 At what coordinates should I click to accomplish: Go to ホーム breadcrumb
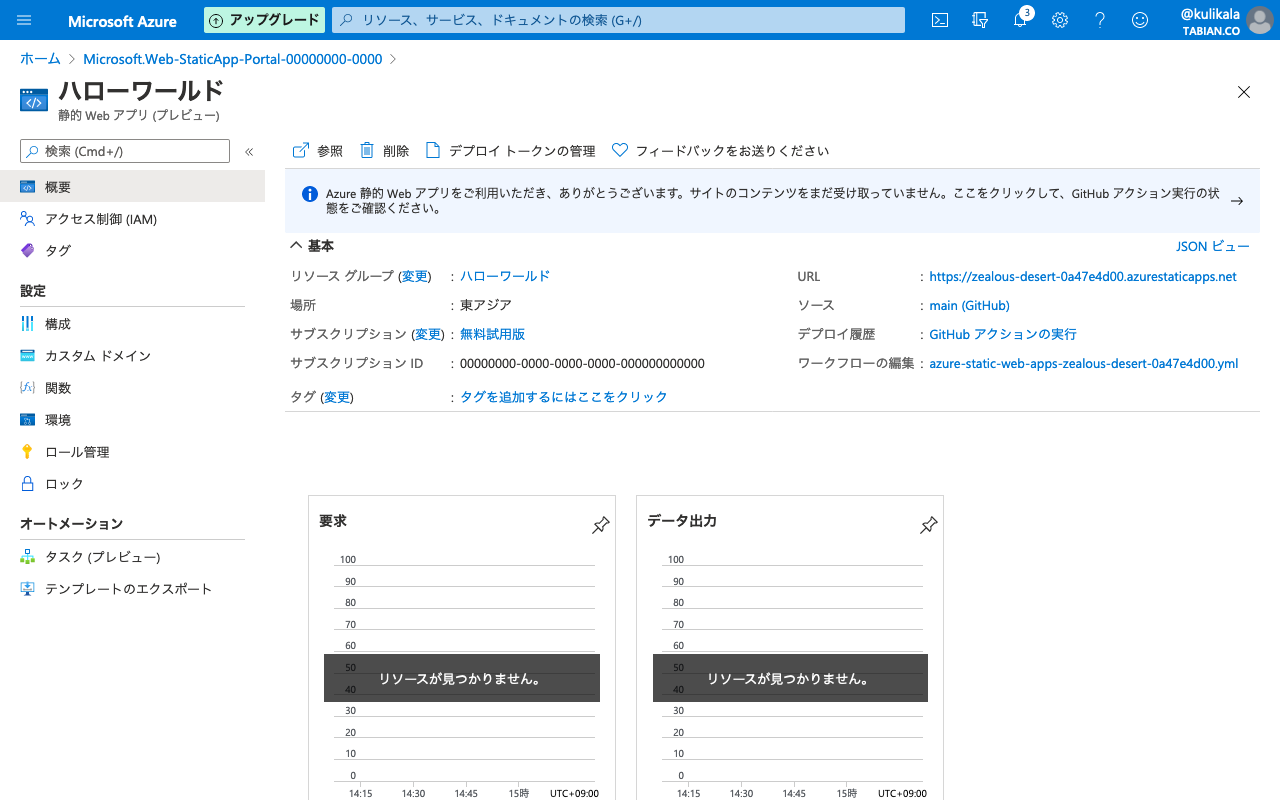pyautogui.click(x=40, y=59)
